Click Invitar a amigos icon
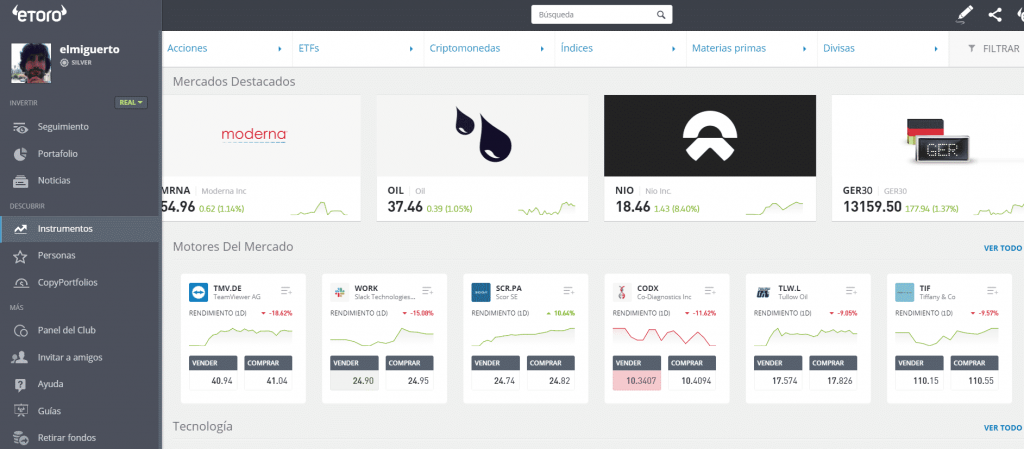Viewport: 1024px width, 449px height. point(20,358)
